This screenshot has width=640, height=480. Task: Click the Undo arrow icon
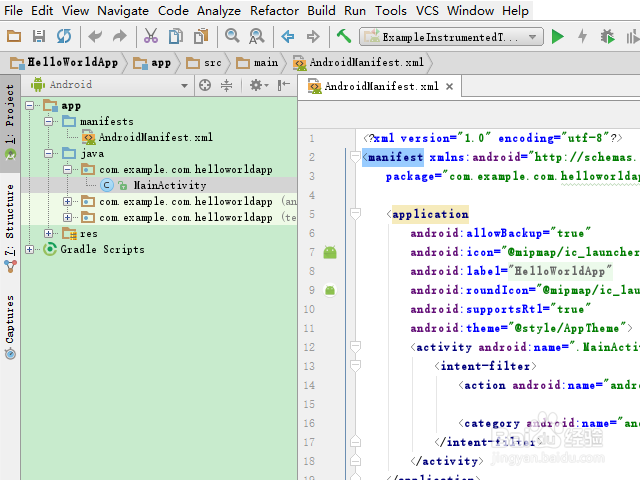[95, 37]
